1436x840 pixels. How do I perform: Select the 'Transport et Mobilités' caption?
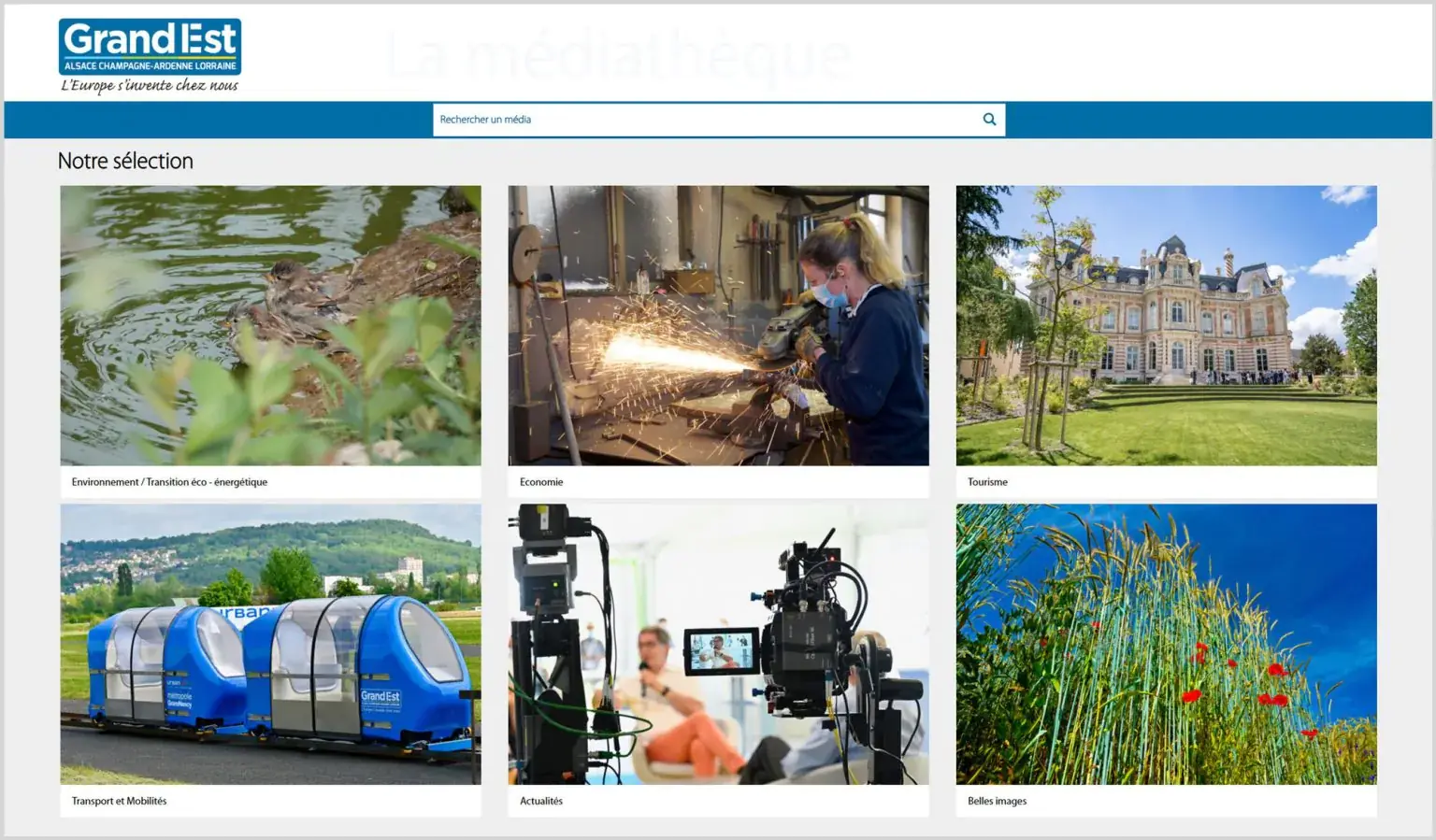[x=119, y=801]
